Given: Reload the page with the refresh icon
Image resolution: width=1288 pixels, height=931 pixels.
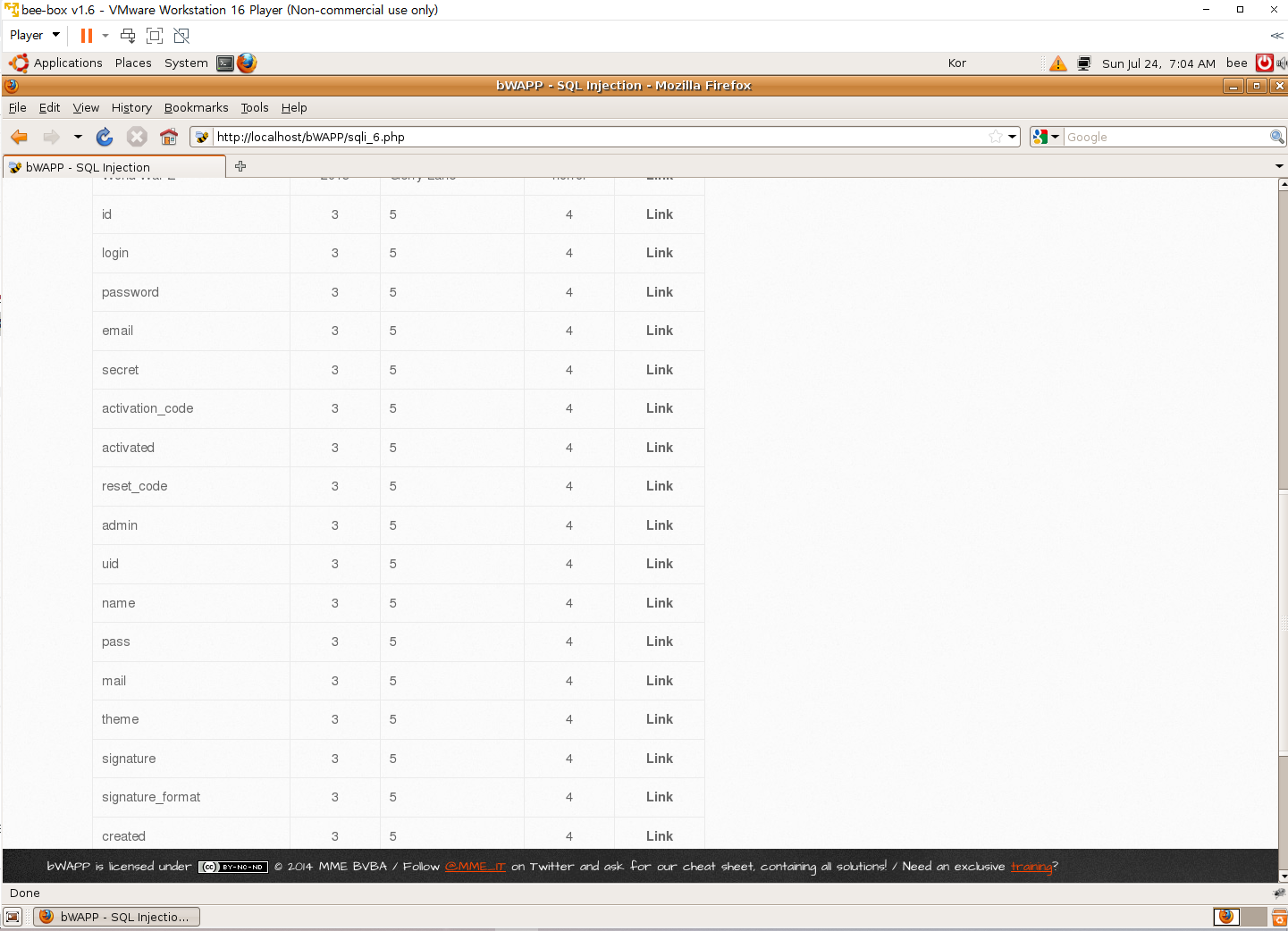Looking at the screenshot, I should pos(105,137).
